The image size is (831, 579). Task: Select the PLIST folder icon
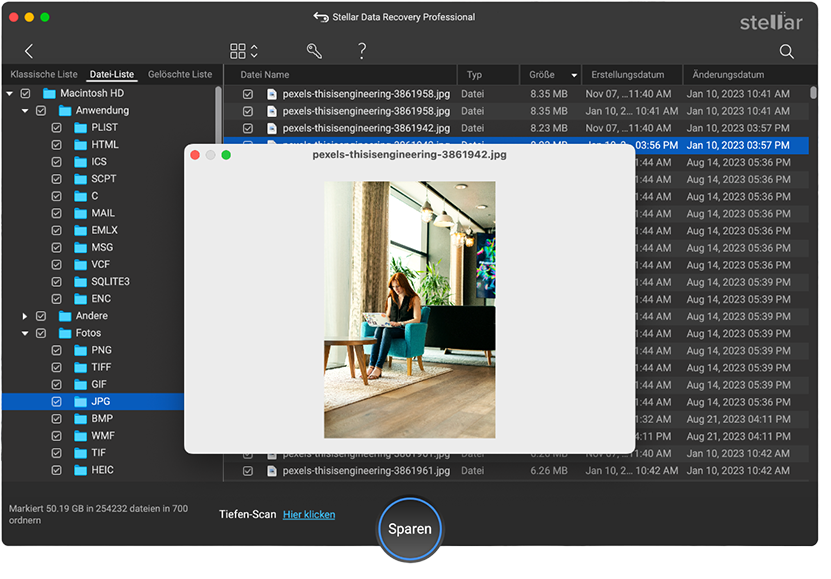click(x=79, y=128)
